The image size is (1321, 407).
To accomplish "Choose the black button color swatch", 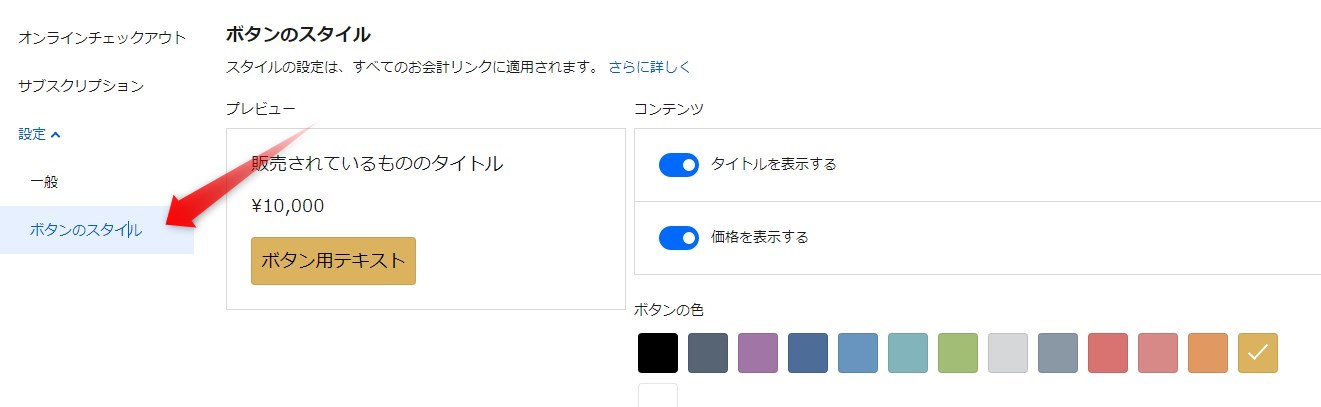I will pos(658,353).
